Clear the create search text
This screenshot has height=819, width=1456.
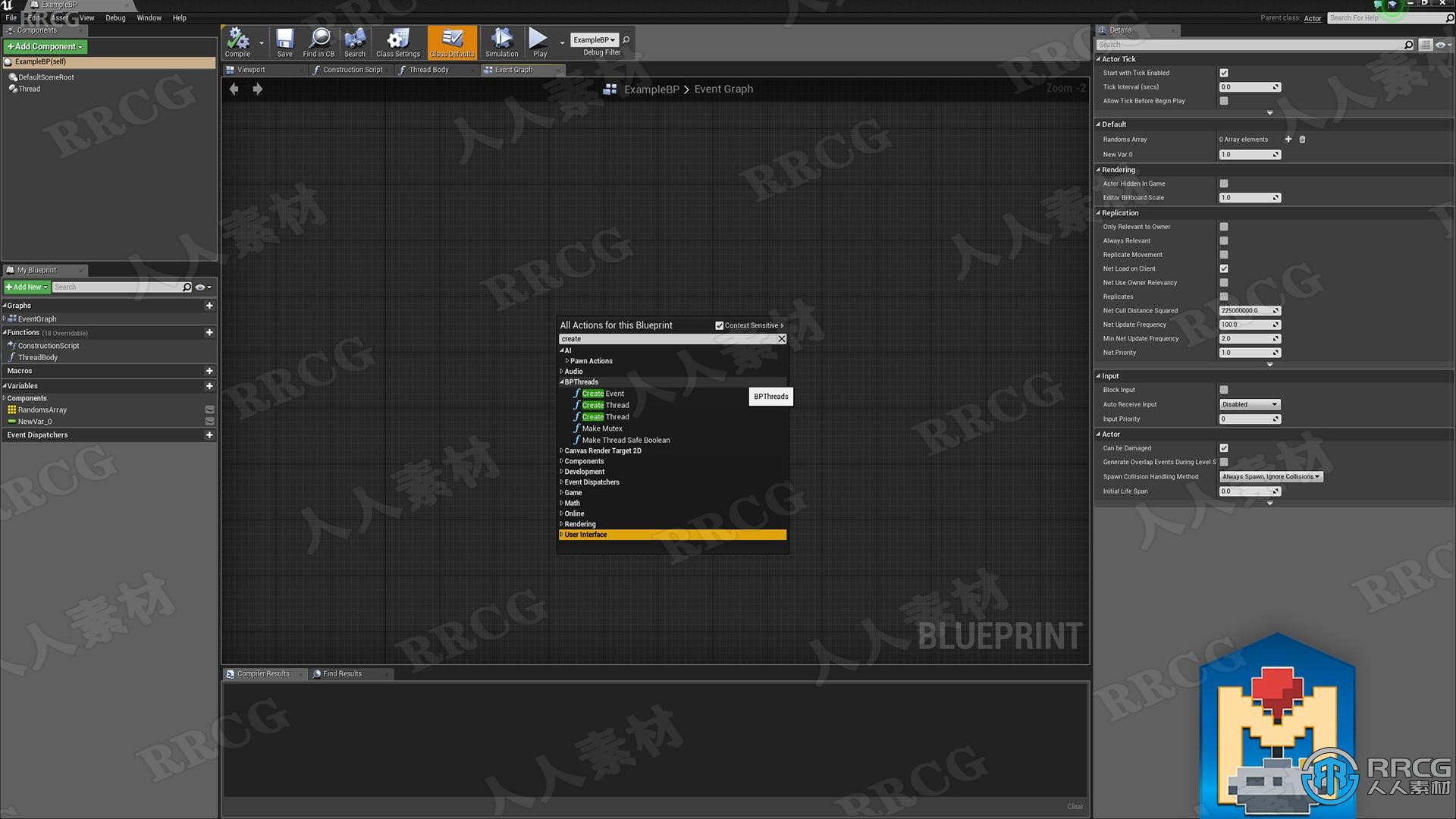point(782,339)
